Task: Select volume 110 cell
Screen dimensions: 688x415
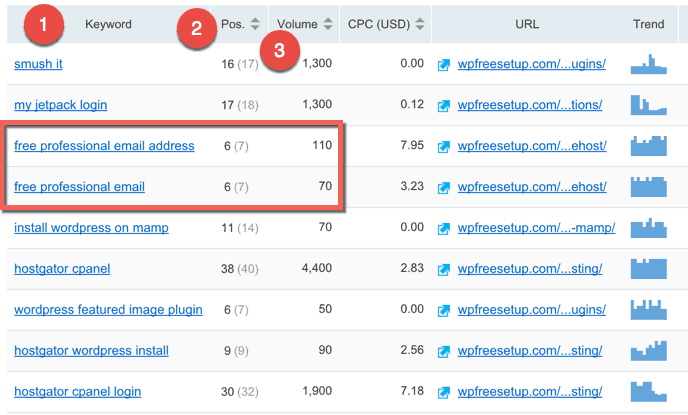Action: [x=322, y=145]
